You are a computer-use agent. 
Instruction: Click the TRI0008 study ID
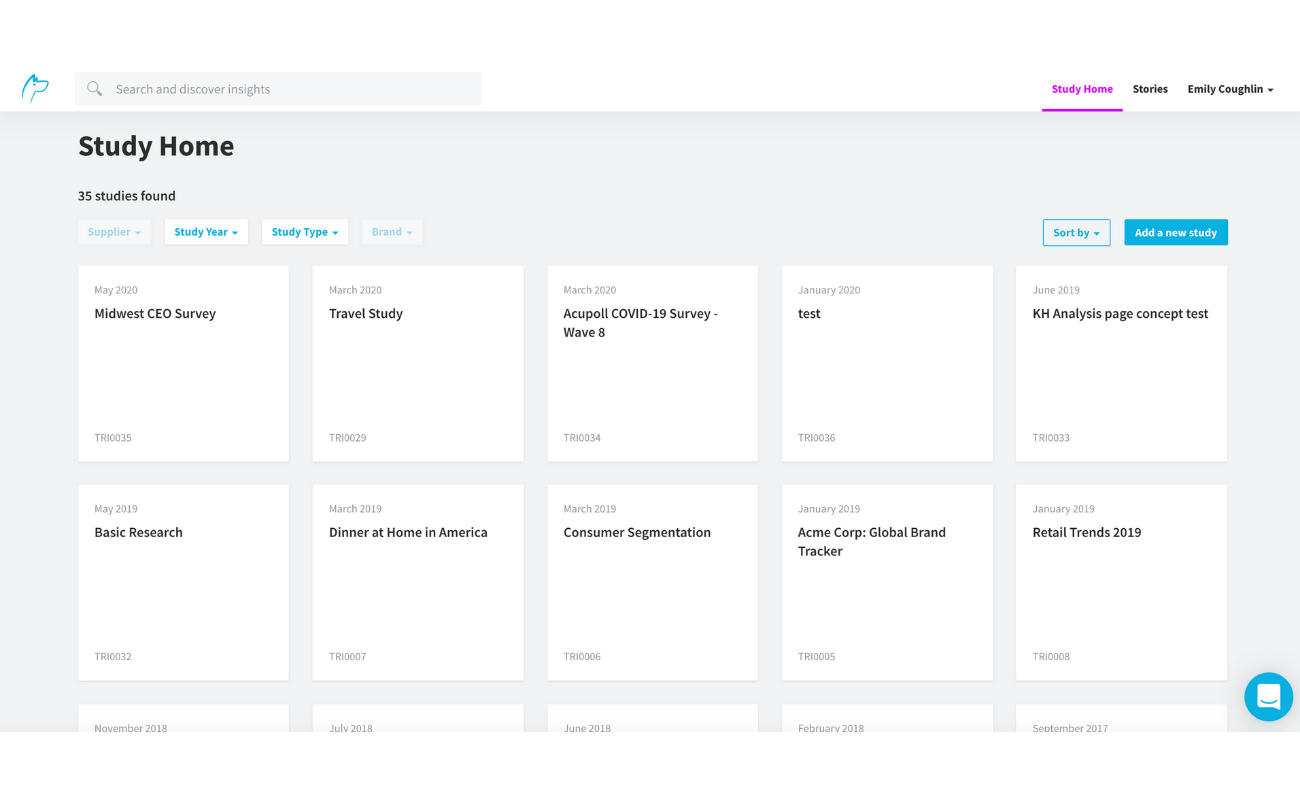point(1051,657)
